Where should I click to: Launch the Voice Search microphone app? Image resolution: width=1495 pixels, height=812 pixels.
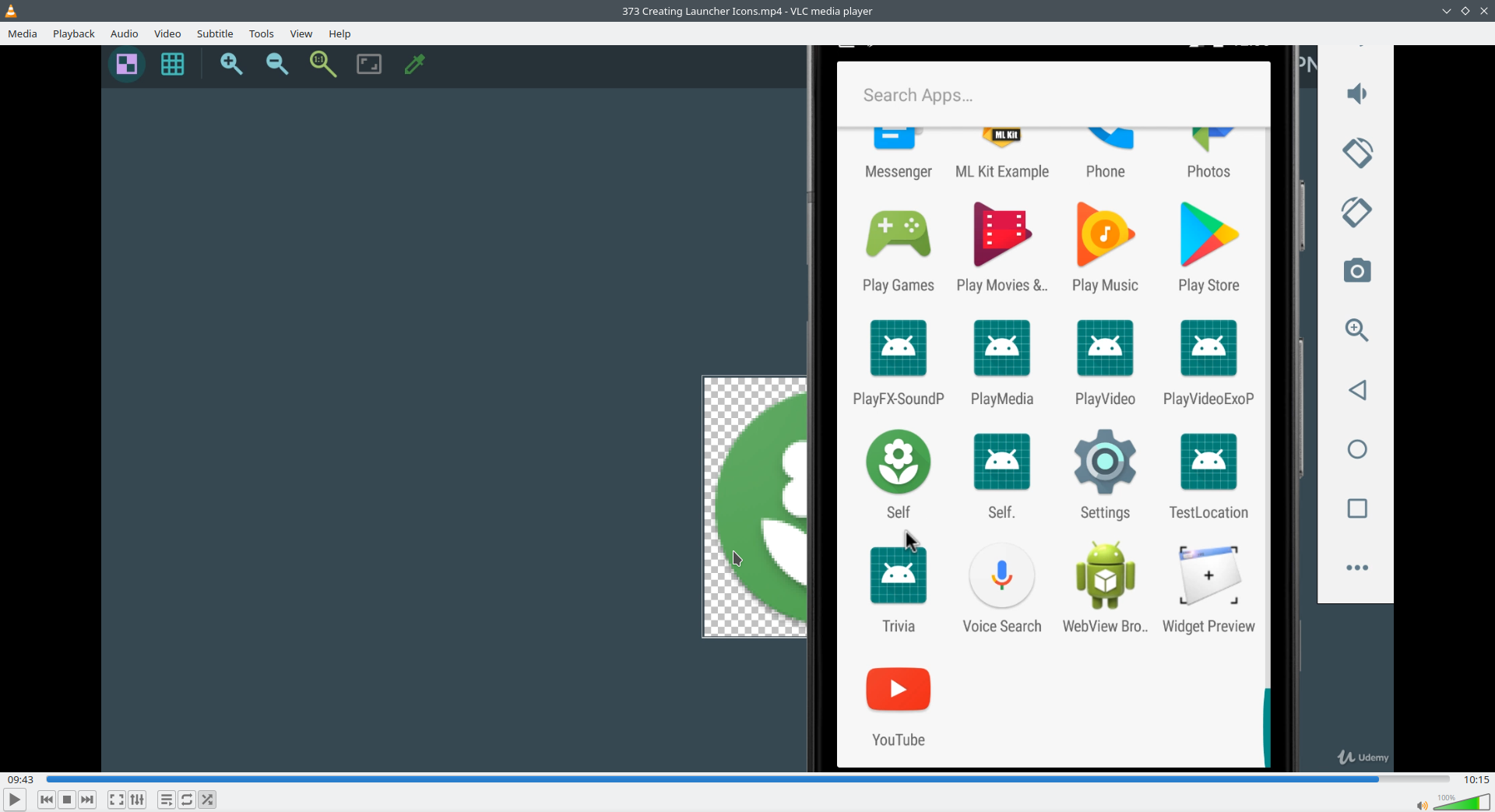pyautogui.click(x=1002, y=589)
